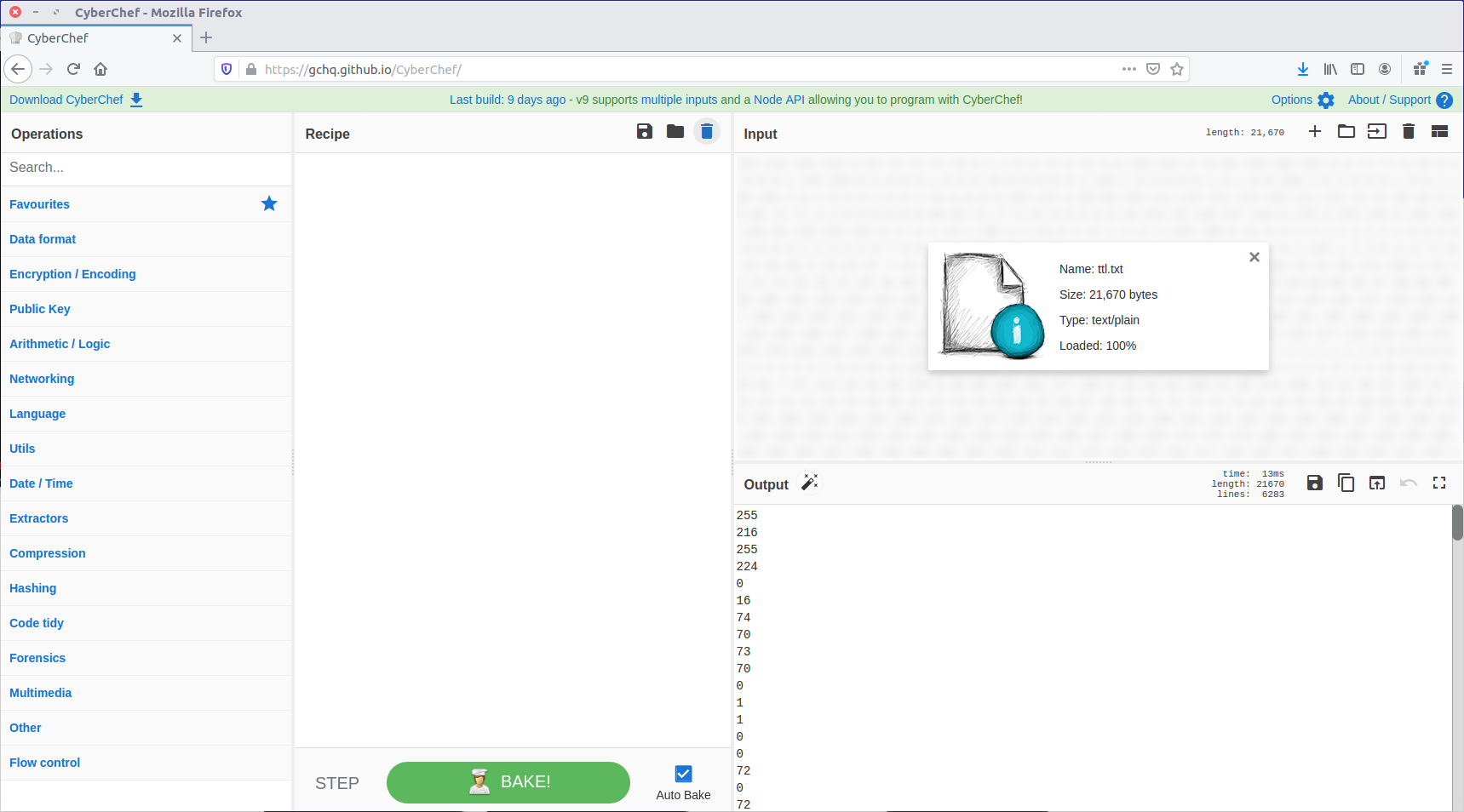
Task: Maximise the output pane
Action: [x=1439, y=483]
